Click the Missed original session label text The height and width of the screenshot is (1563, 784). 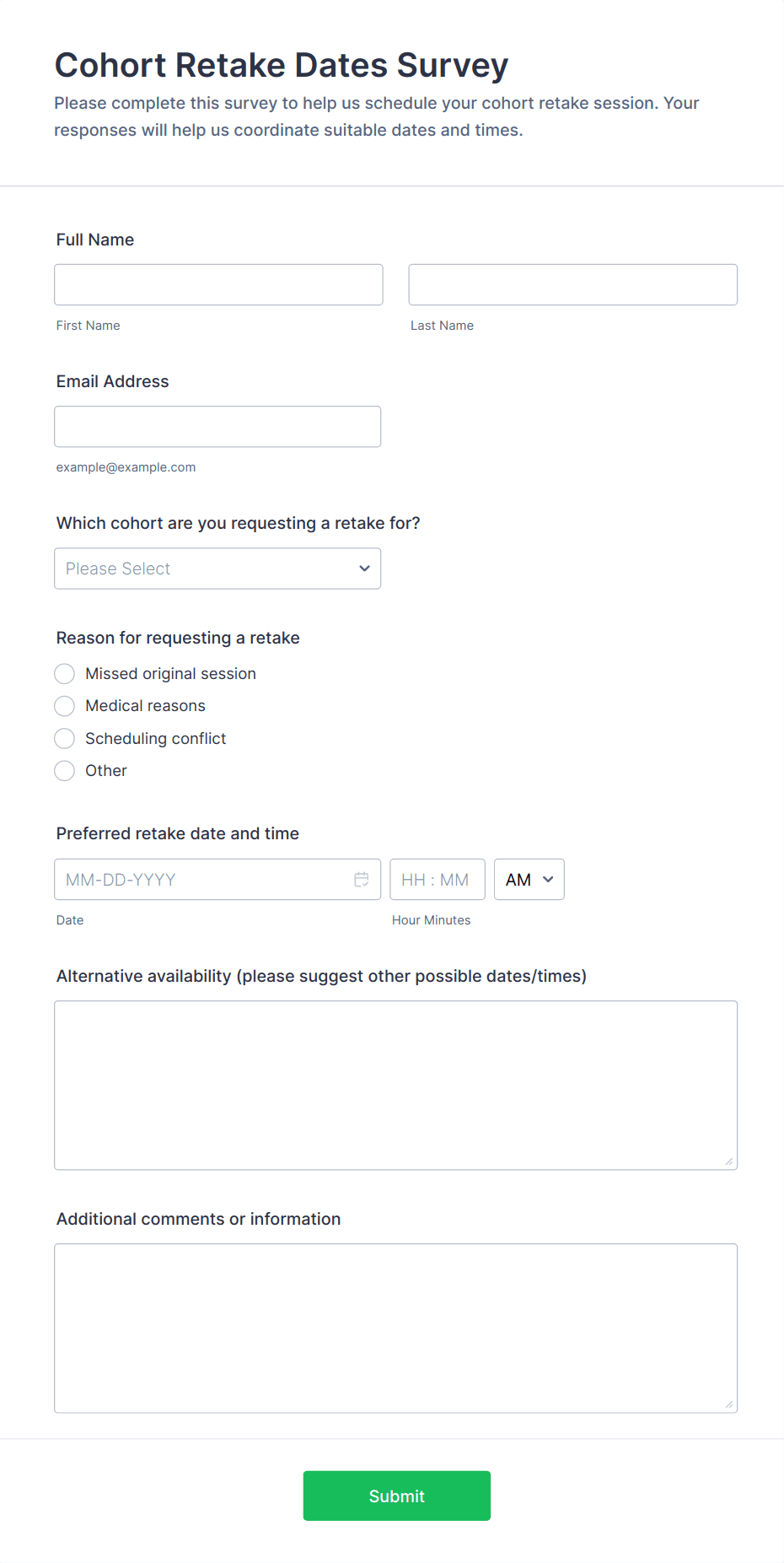click(170, 674)
